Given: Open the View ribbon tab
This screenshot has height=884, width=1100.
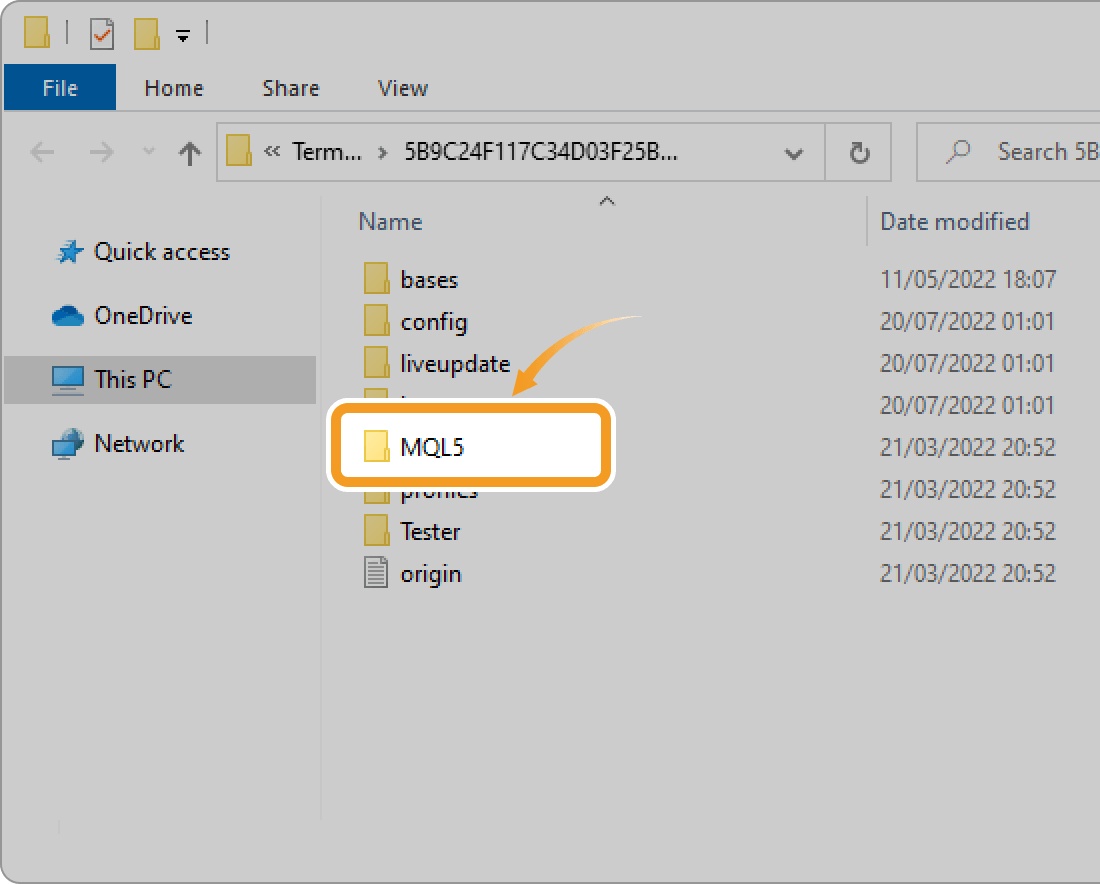Looking at the screenshot, I should pyautogui.click(x=403, y=88).
